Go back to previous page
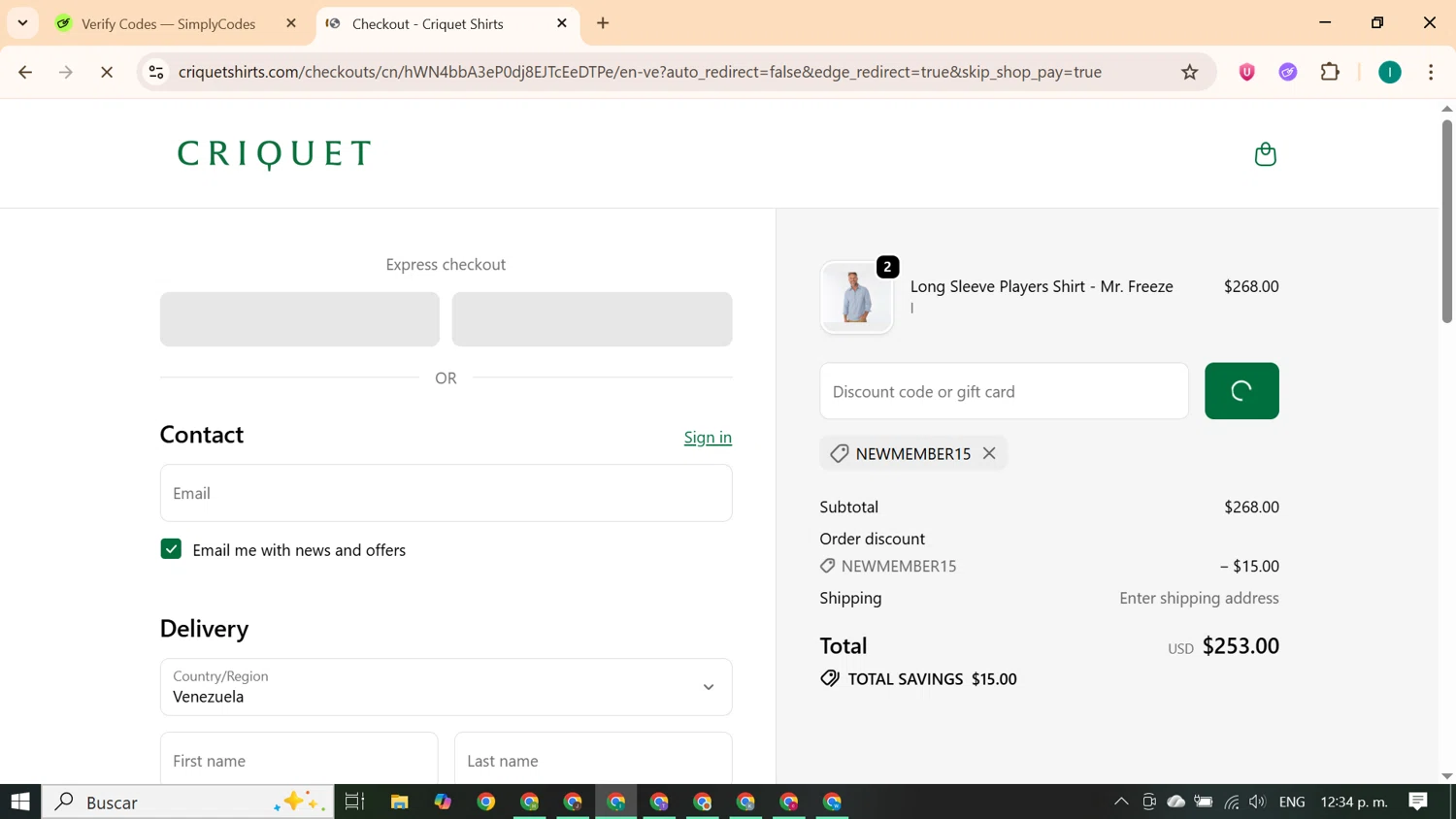 [25, 72]
